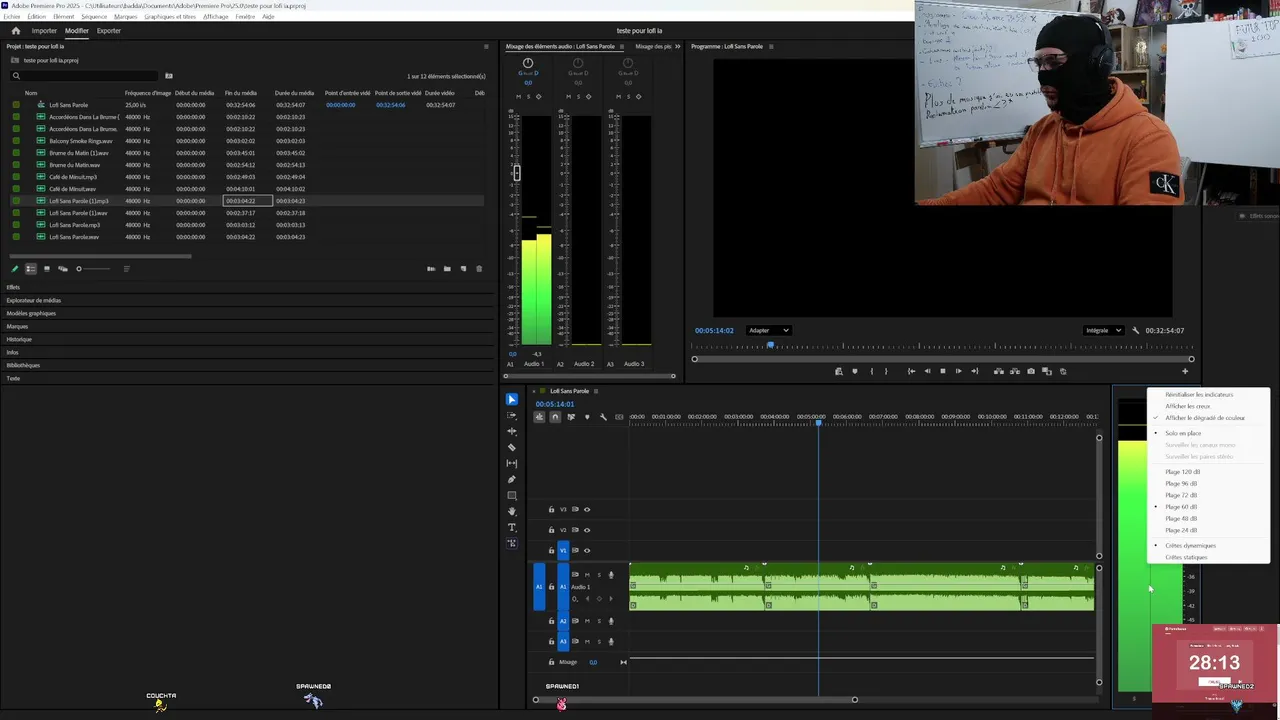Click the new bin from search icon
1280x720 pixels.
pyautogui.click(x=169, y=76)
